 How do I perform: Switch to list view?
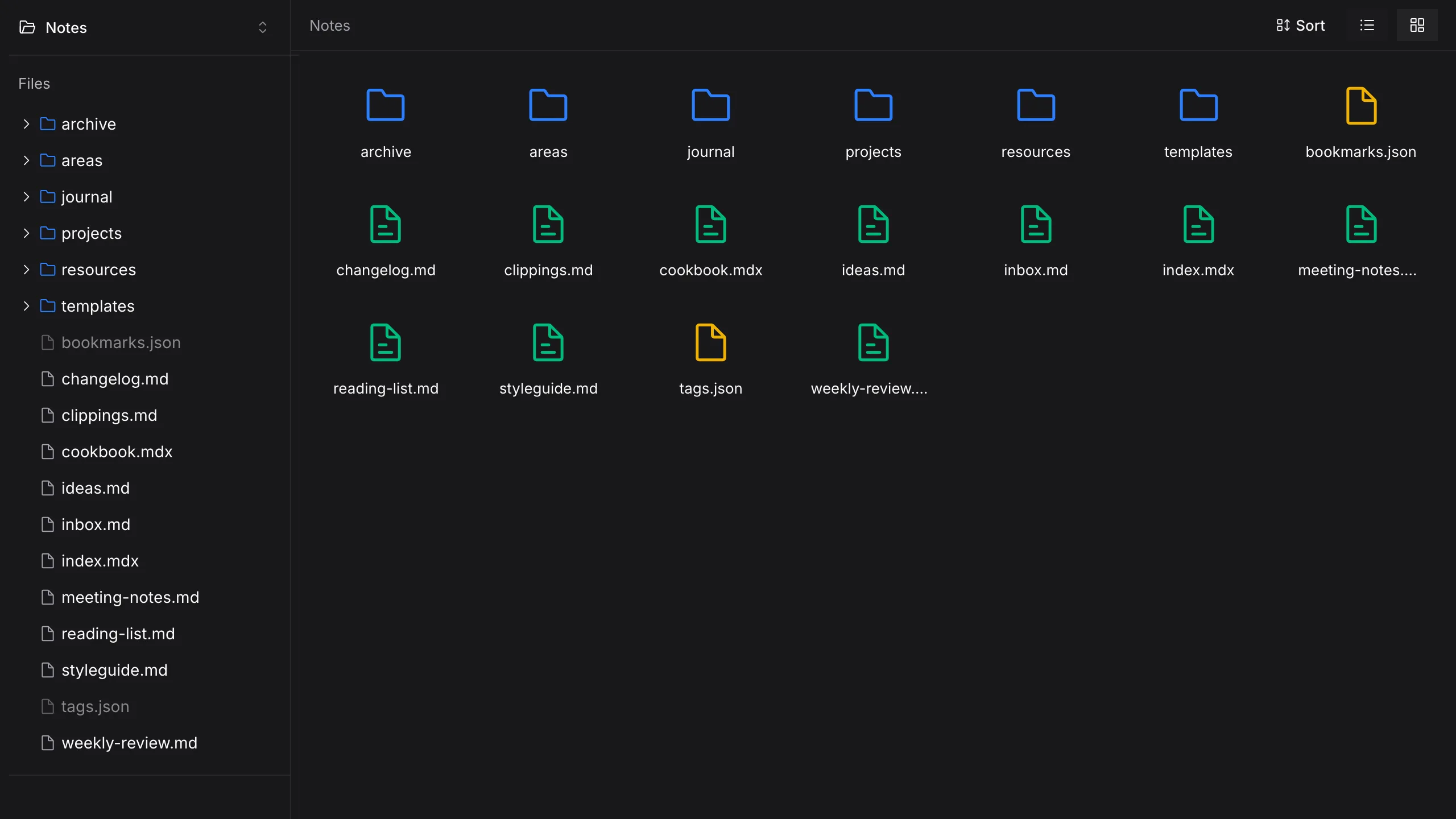click(x=1367, y=25)
